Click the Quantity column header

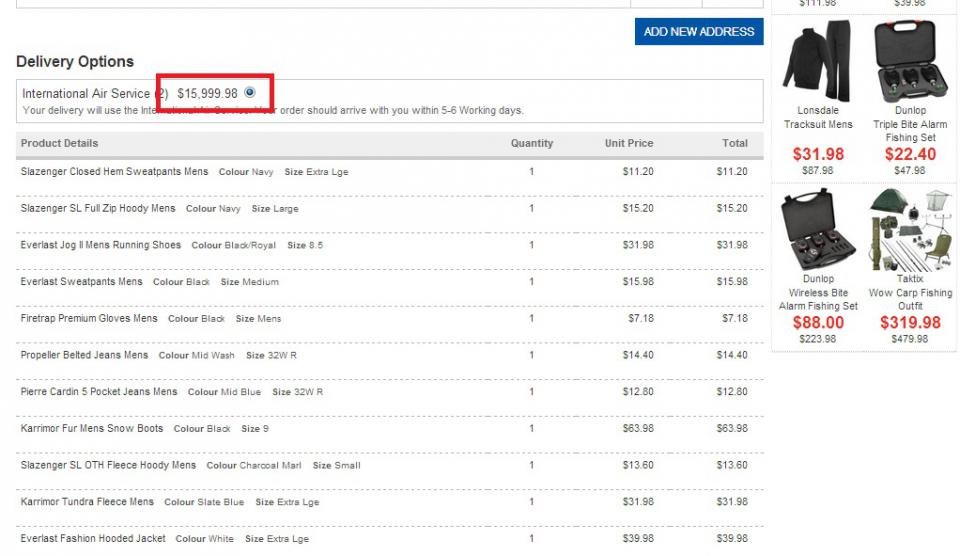pyautogui.click(x=531, y=144)
